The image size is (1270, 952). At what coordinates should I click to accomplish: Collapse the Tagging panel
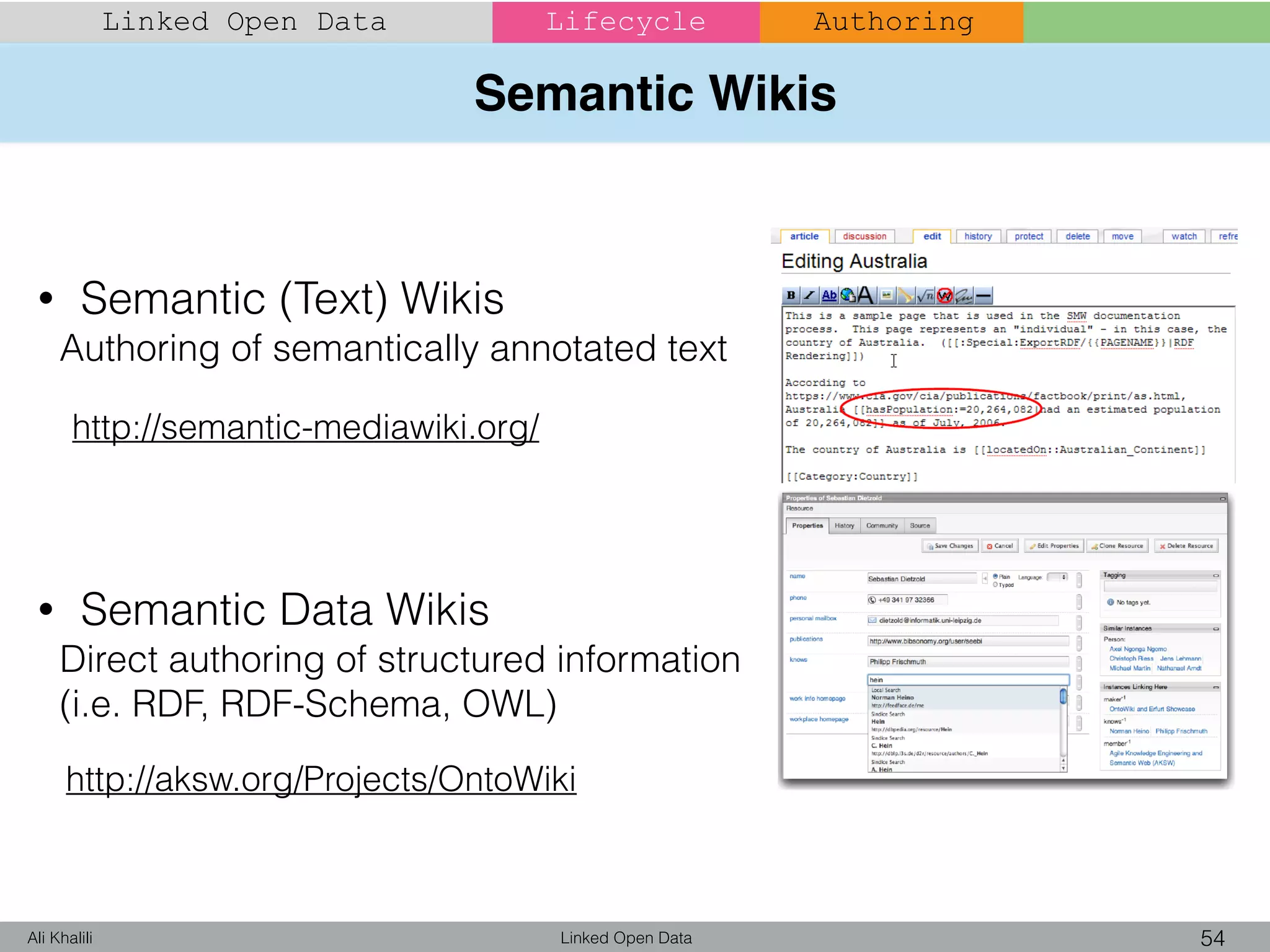click(x=1215, y=576)
